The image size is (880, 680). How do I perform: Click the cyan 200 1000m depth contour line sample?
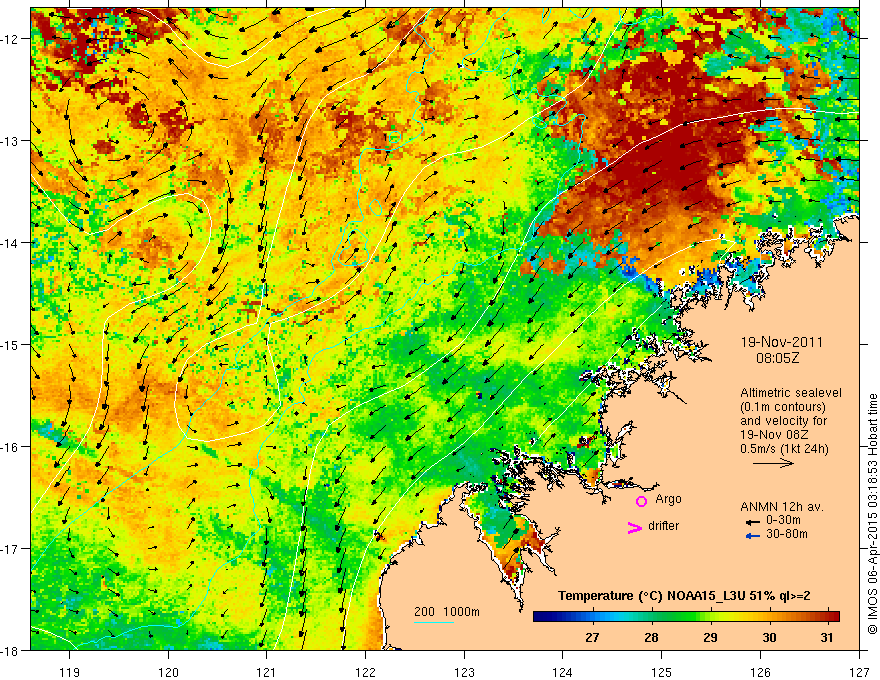(434, 622)
